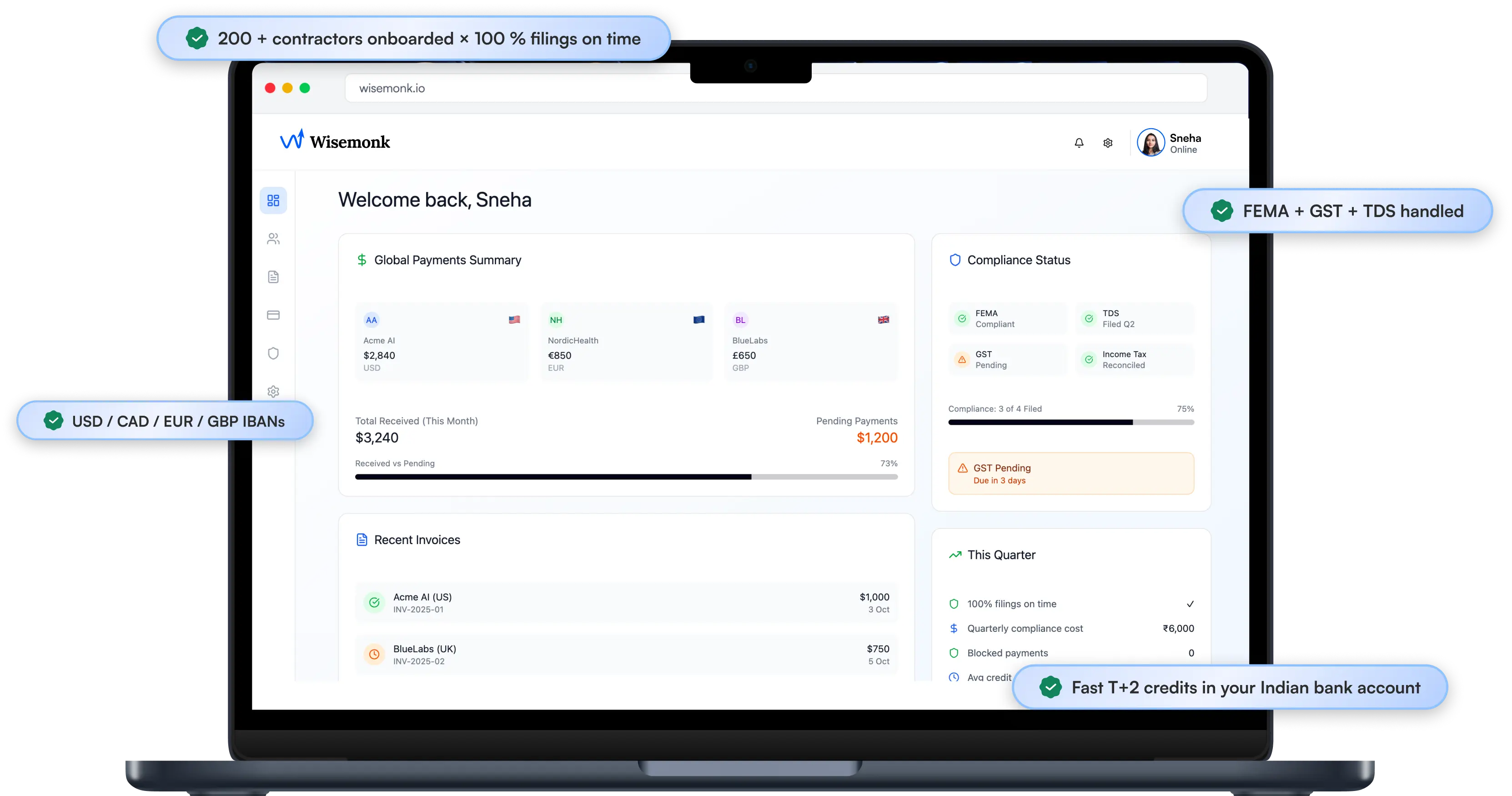Screen dimensions: 1512x796
Task: Expand the Acme AI payment card
Action: (442, 343)
